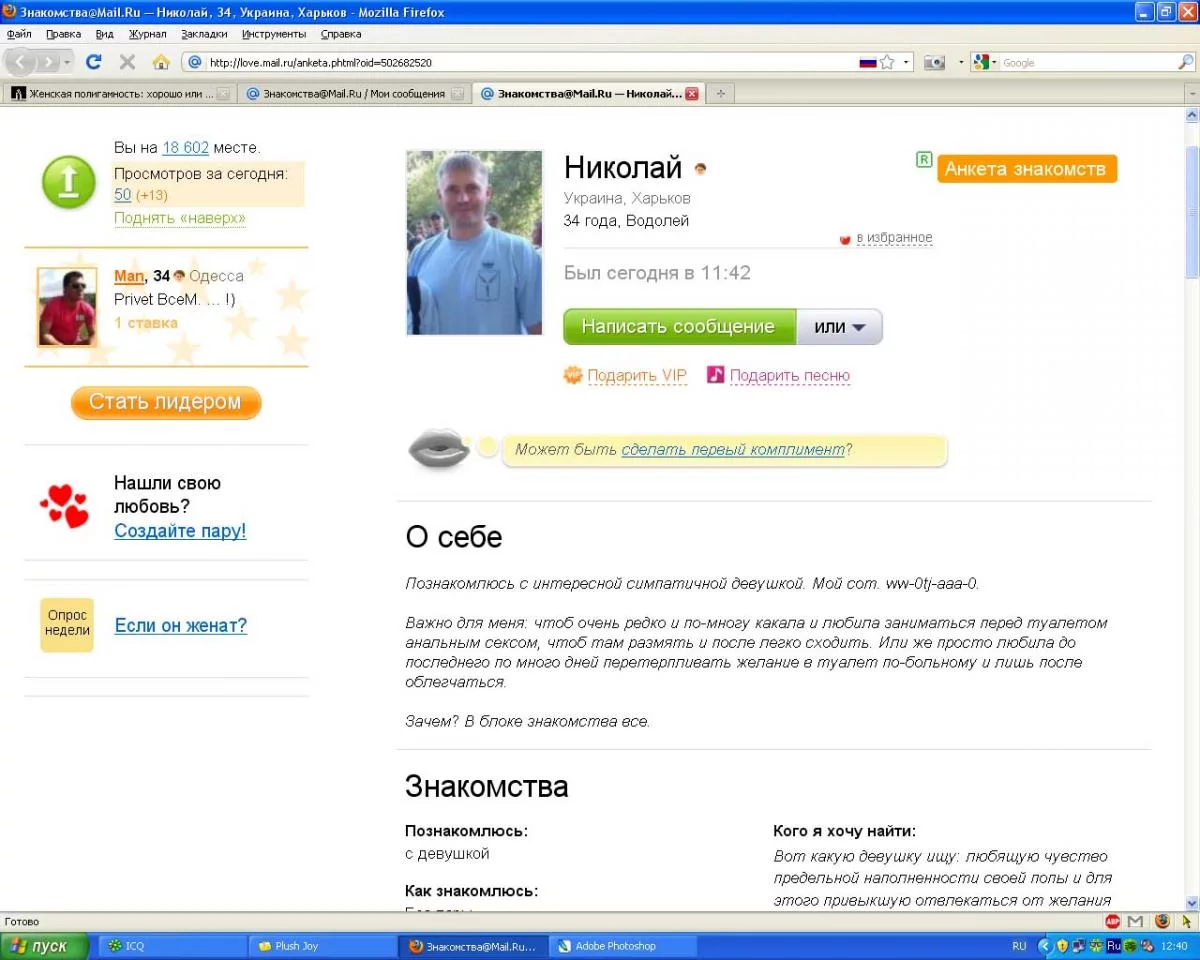Stop loading with the X toolbar icon
This screenshot has height=960, width=1200.
127,62
